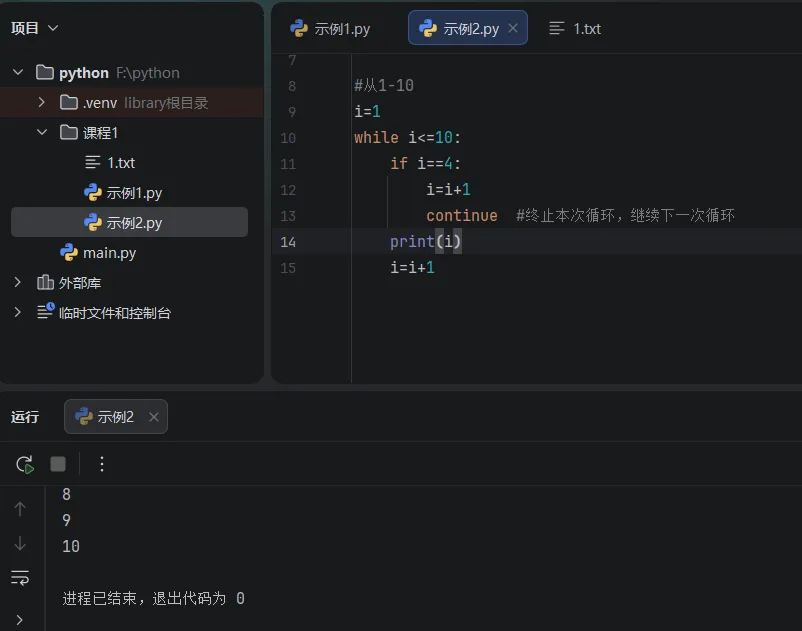Click the 外部库 library icon
Screen dimensions: 802x631
coord(45,282)
